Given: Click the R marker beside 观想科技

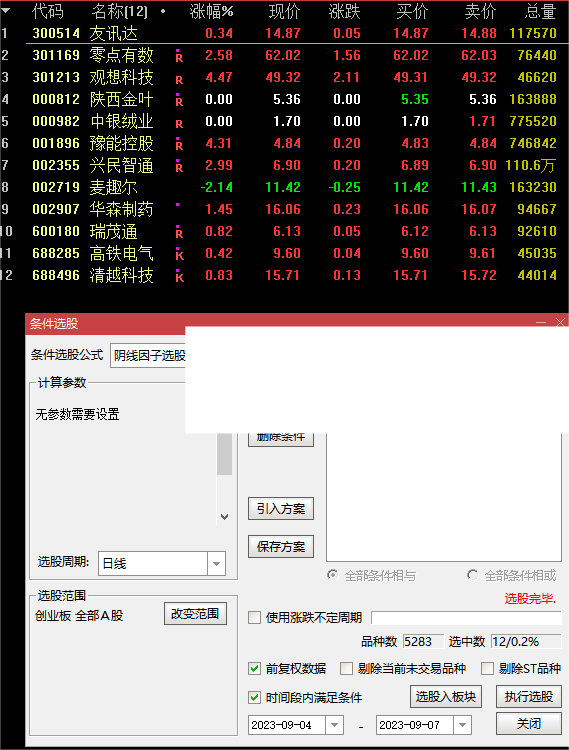Looking at the screenshot, I should point(179,80).
